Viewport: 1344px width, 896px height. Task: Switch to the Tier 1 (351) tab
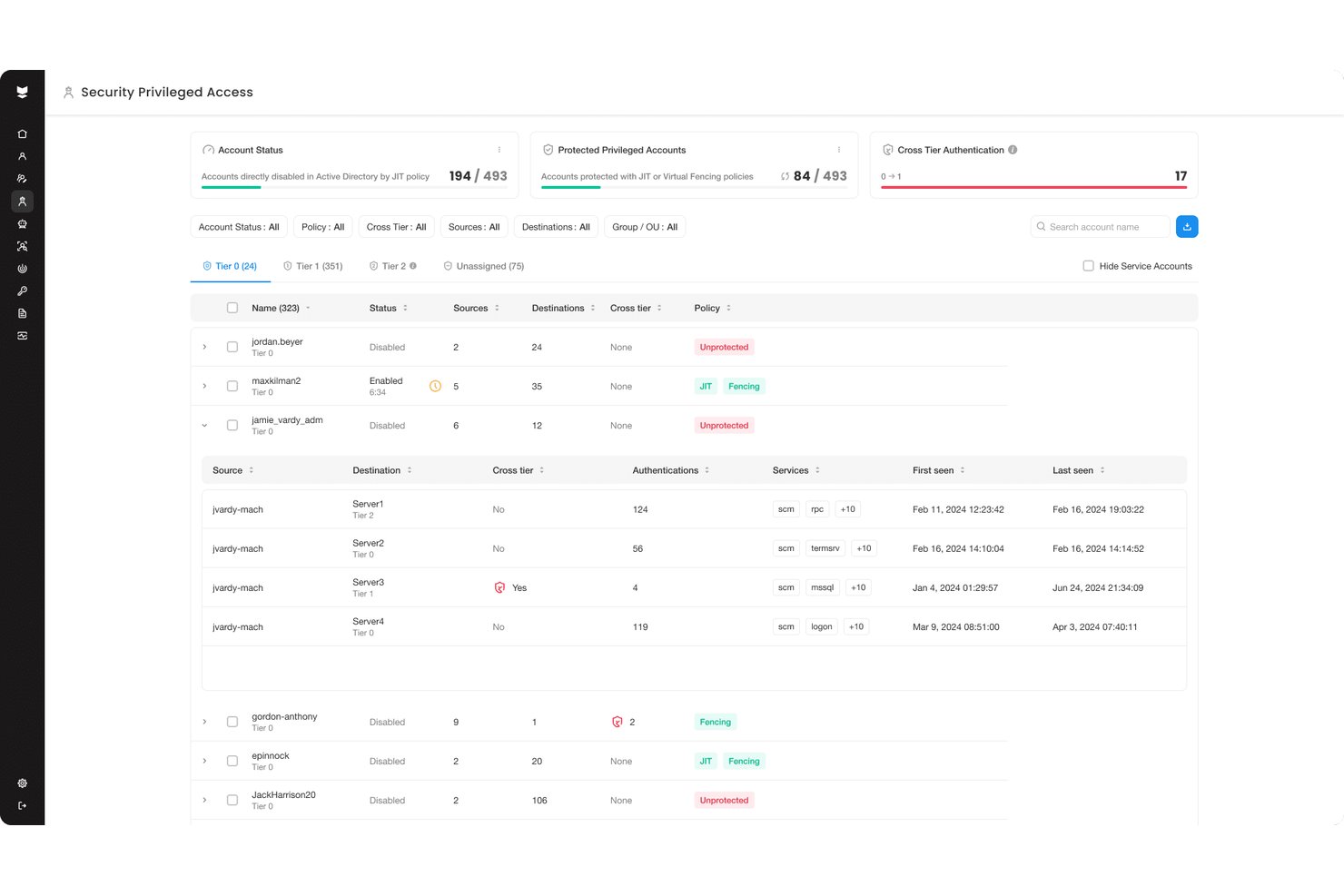coord(313,266)
